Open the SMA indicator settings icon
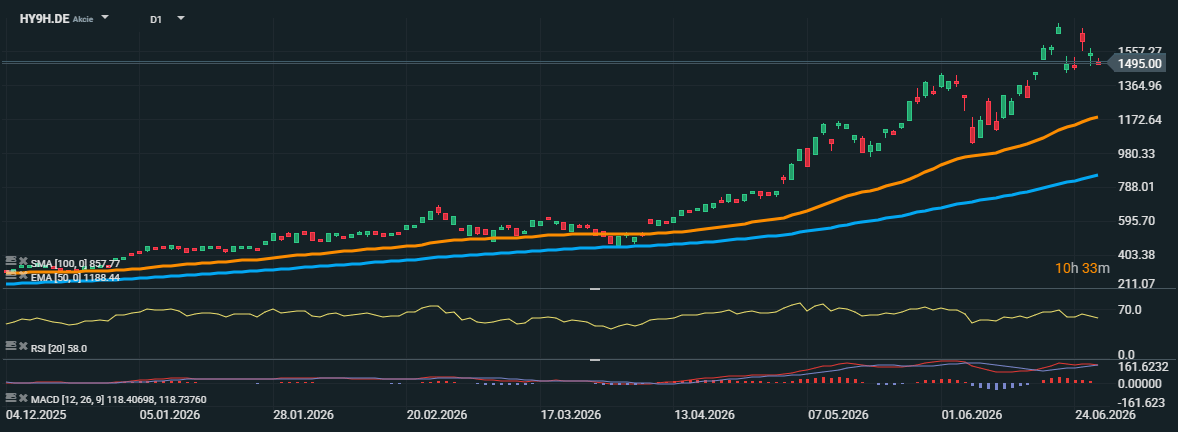Image resolution: width=1178 pixels, height=432 pixels. 11,261
